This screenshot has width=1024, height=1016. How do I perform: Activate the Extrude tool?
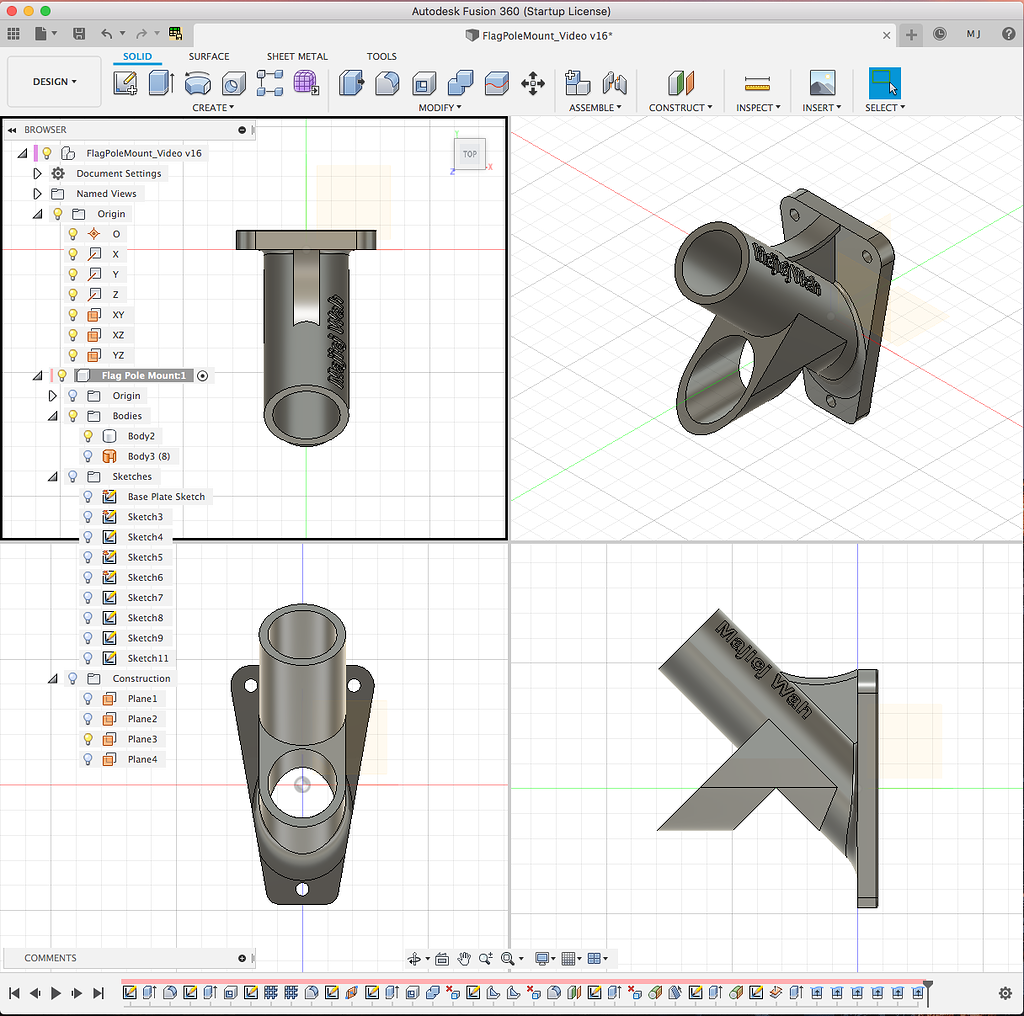point(161,84)
